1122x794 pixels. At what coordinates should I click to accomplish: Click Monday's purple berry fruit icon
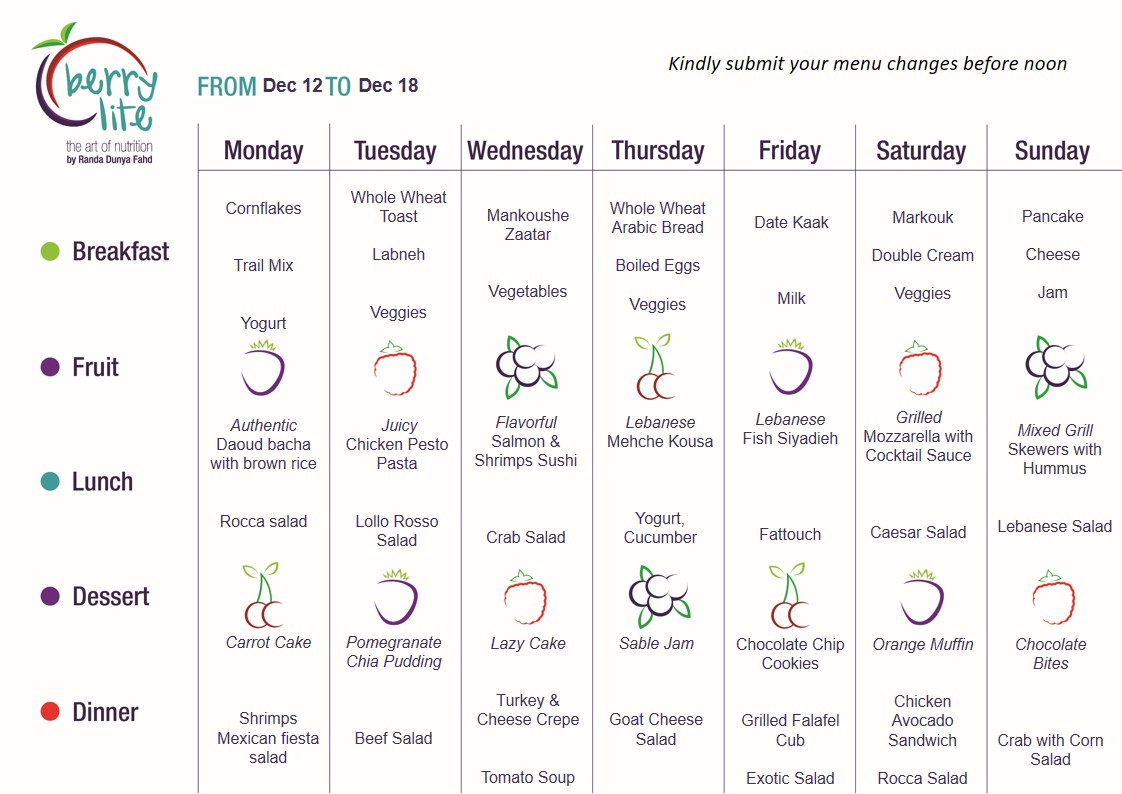[x=263, y=368]
